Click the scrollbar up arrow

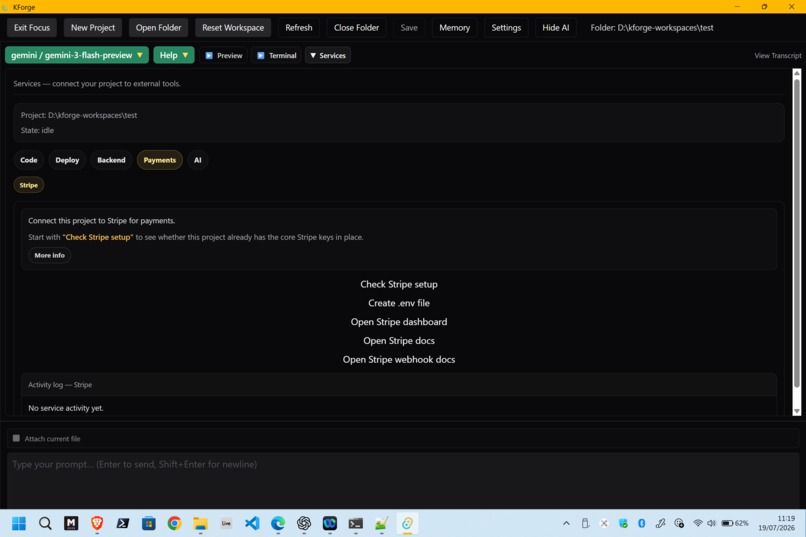pyautogui.click(x=797, y=73)
